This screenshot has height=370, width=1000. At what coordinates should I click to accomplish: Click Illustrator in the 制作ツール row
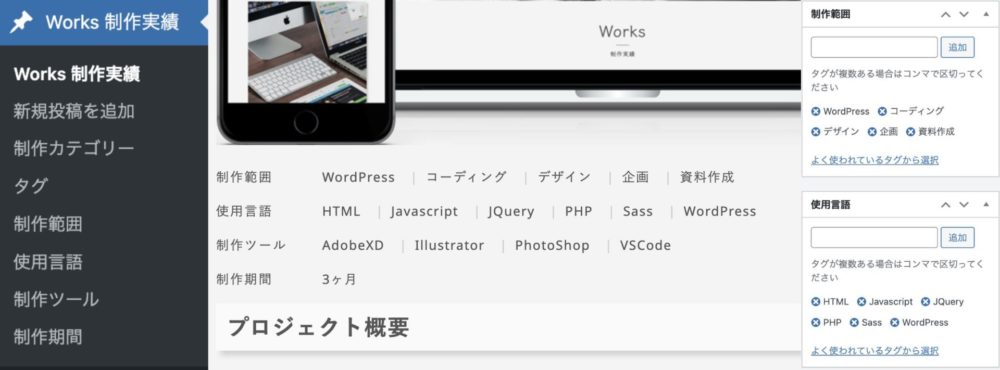coord(449,246)
